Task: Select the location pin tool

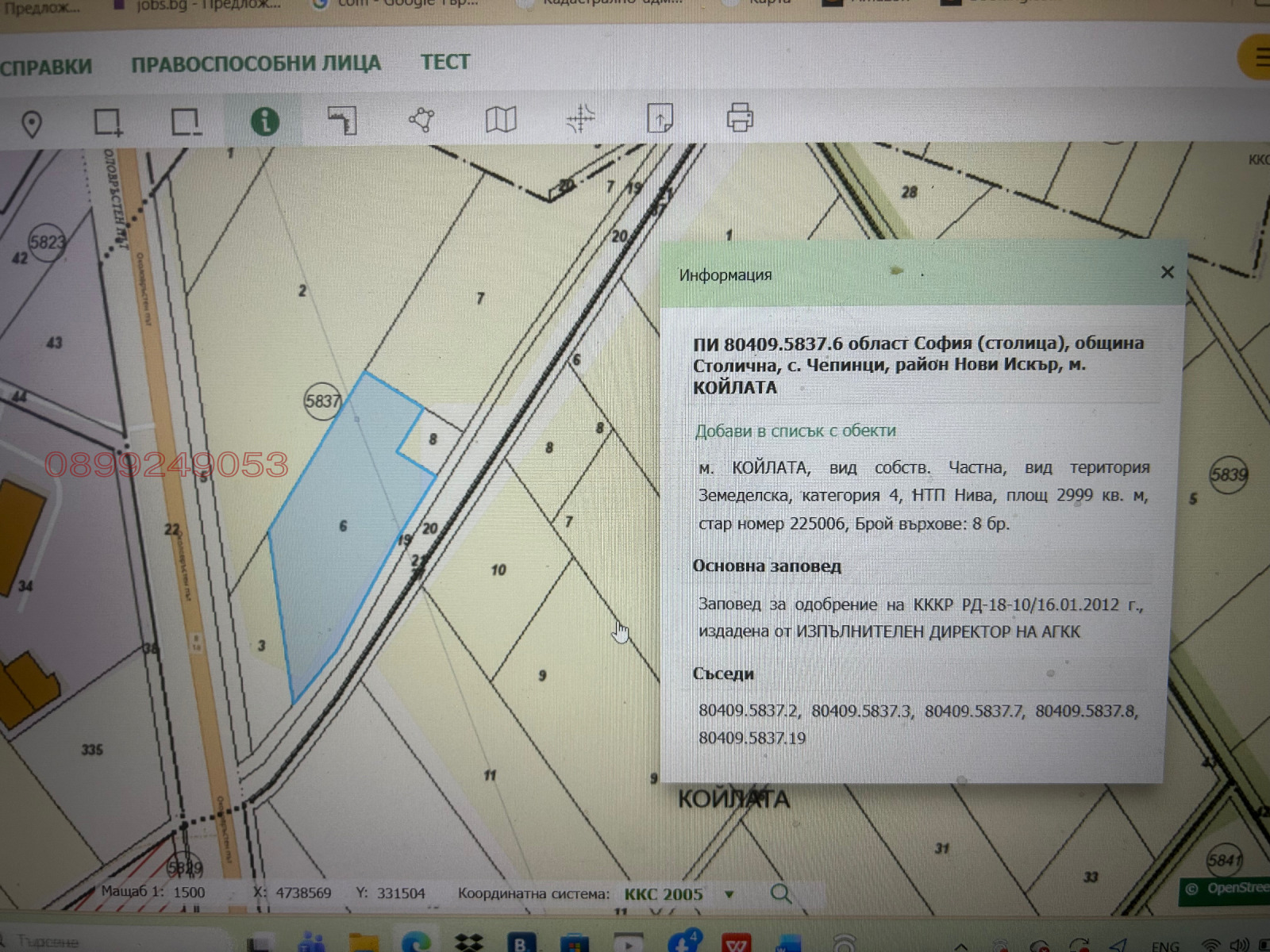Action: 32,121
